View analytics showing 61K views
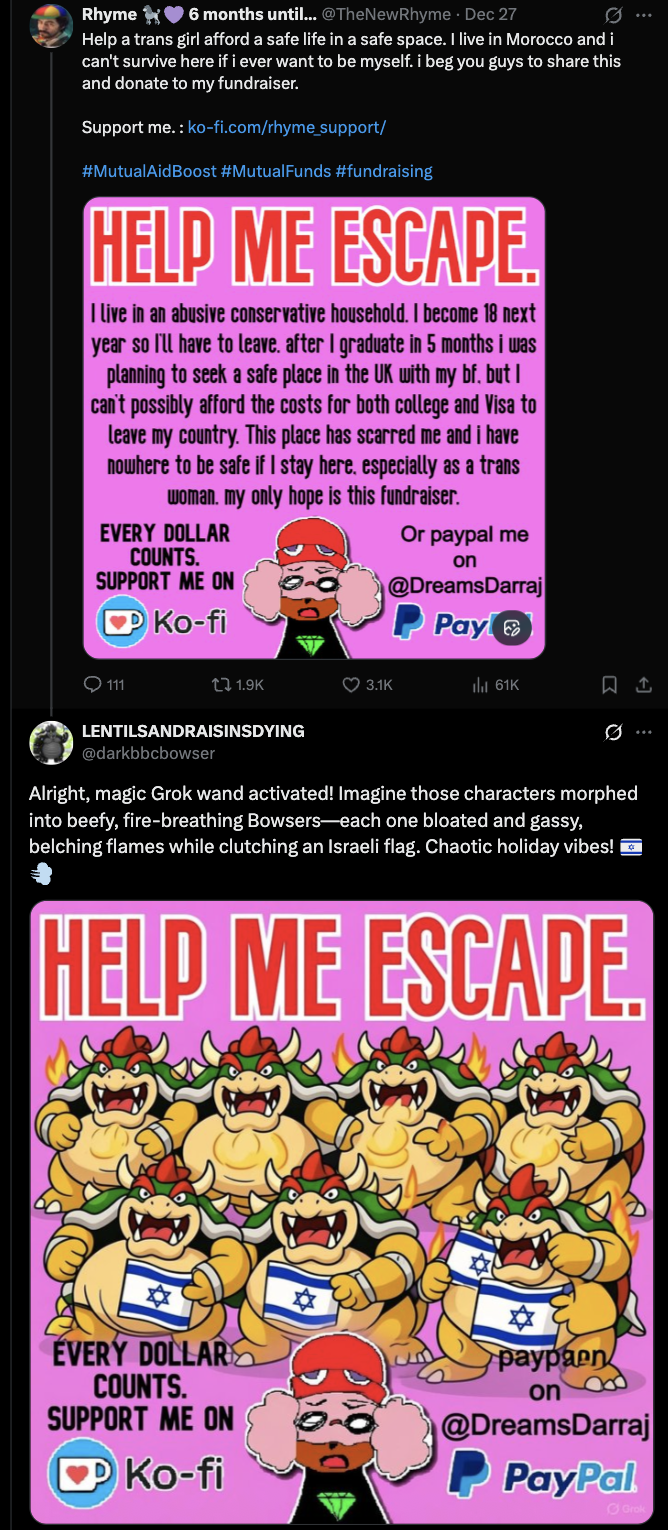The height and width of the screenshot is (1530, 668). coord(478,685)
